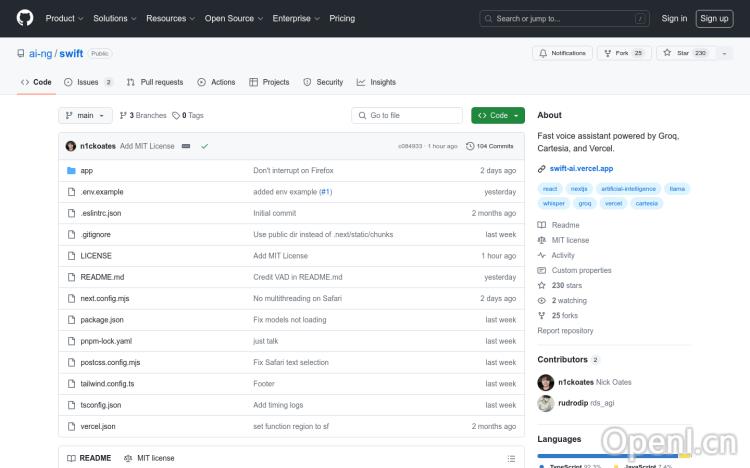The image size is (750, 468).
Task: Open the 104 Commits history icon
Action: (470, 146)
